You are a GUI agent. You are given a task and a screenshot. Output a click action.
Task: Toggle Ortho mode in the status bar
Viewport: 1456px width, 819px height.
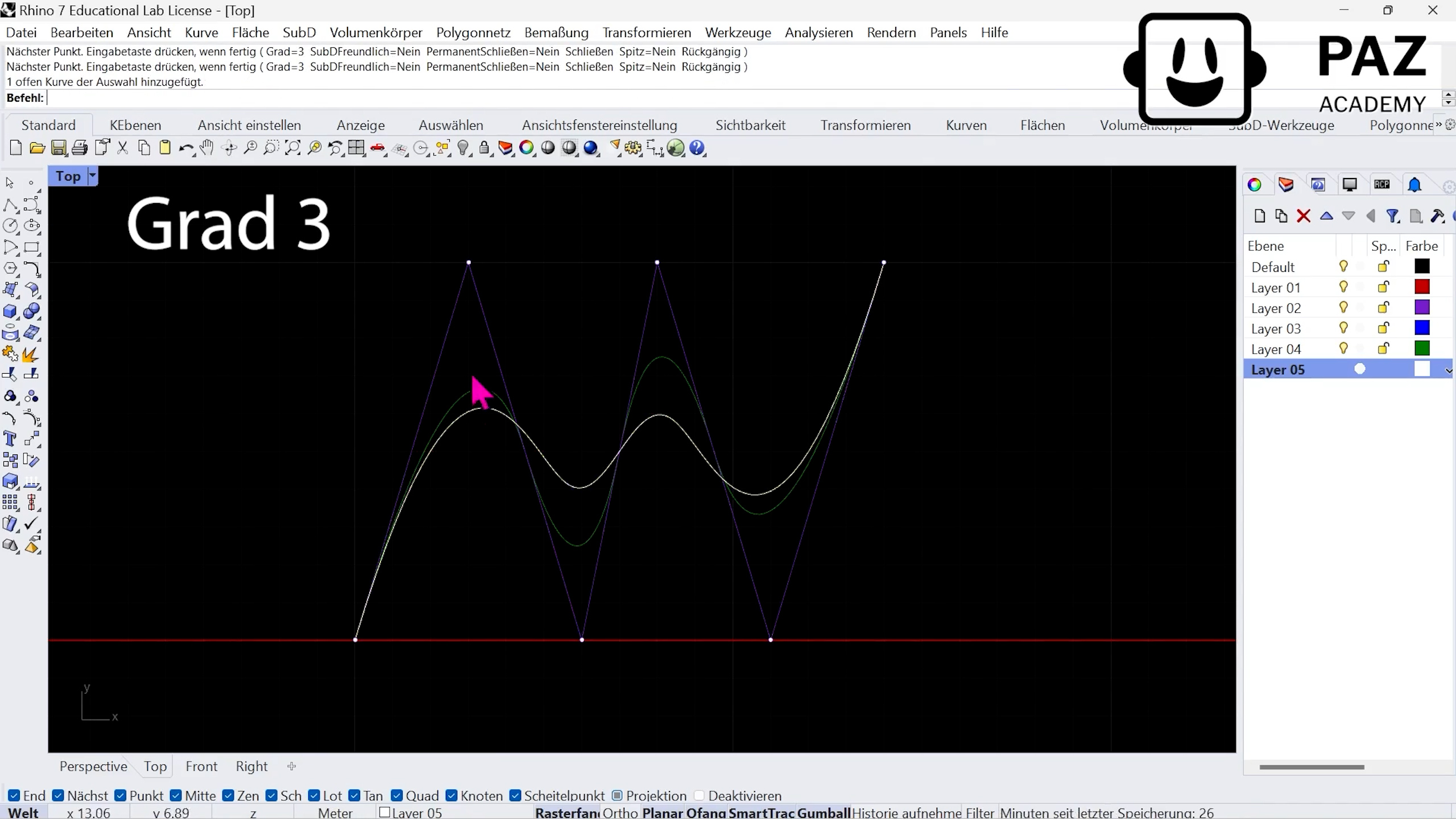pos(621,813)
